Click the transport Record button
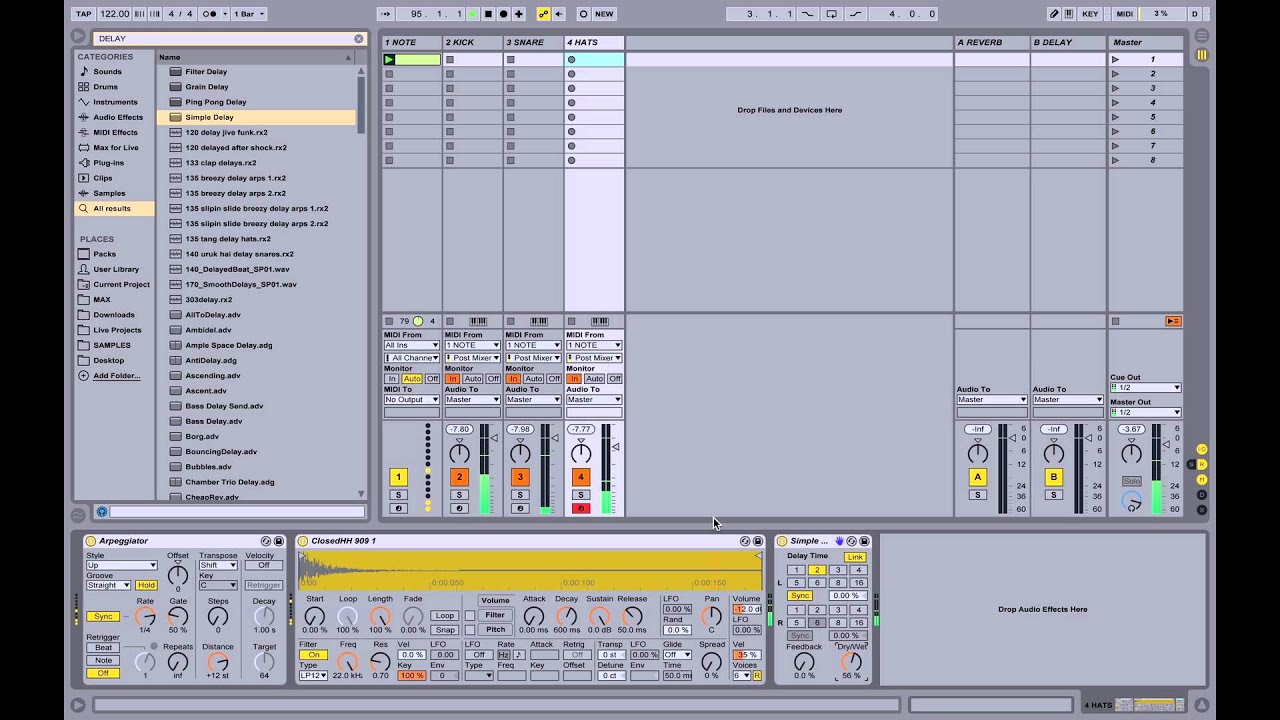The width and height of the screenshot is (1280, 720). click(503, 14)
